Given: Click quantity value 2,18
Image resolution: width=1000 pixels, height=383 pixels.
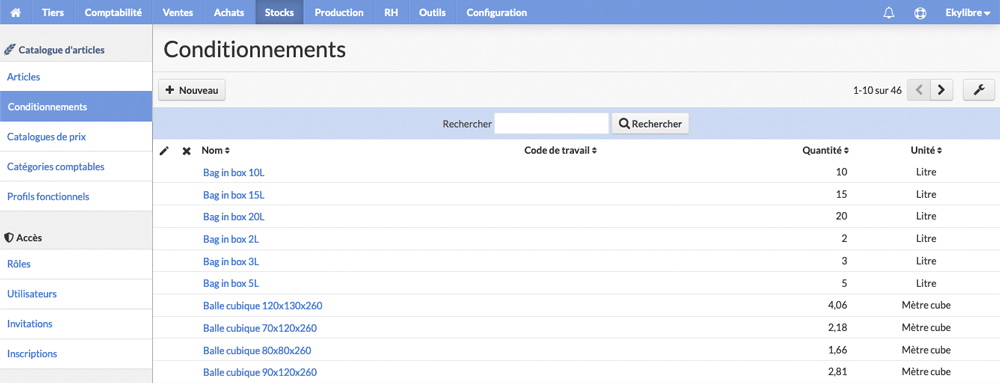Looking at the screenshot, I should pyautogui.click(x=836, y=328).
